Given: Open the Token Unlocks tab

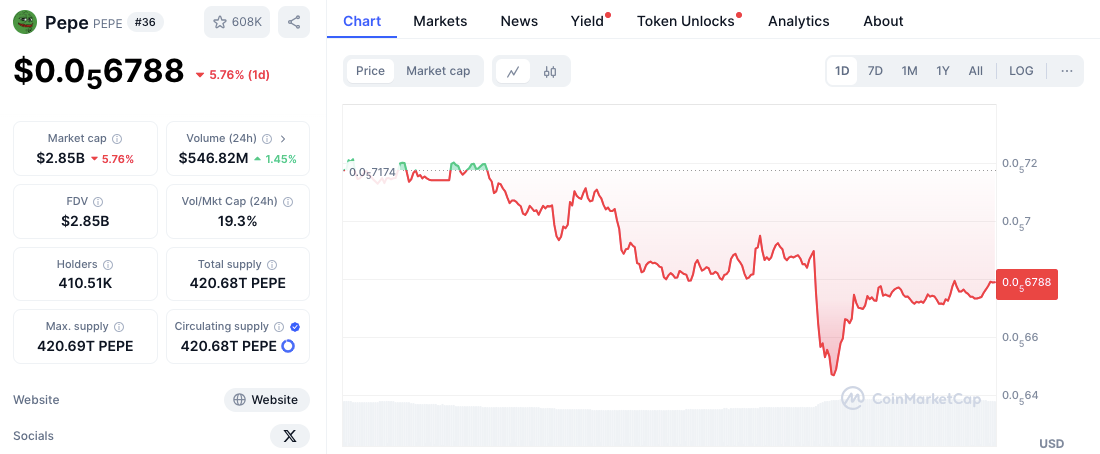Looking at the screenshot, I should (686, 21).
